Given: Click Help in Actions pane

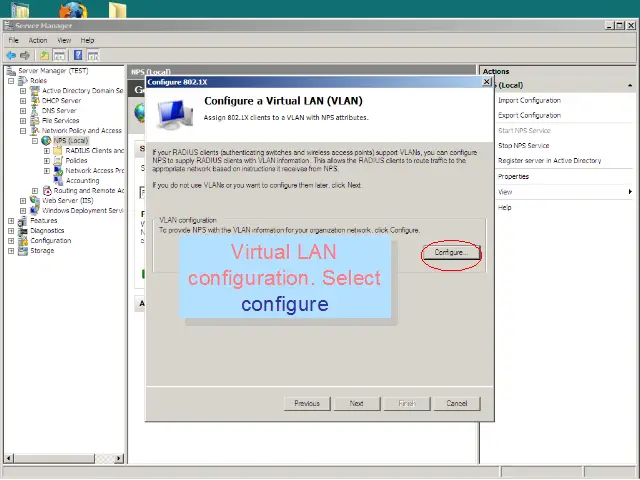Looking at the screenshot, I should [504, 207].
